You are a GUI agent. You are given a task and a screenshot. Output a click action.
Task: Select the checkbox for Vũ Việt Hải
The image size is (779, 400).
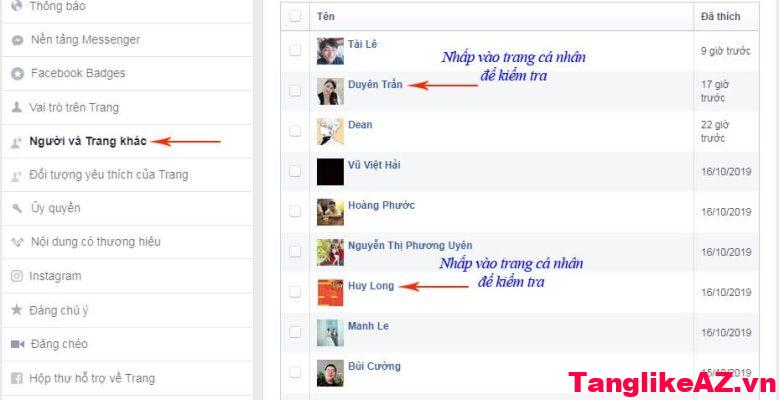tap(295, 171)
